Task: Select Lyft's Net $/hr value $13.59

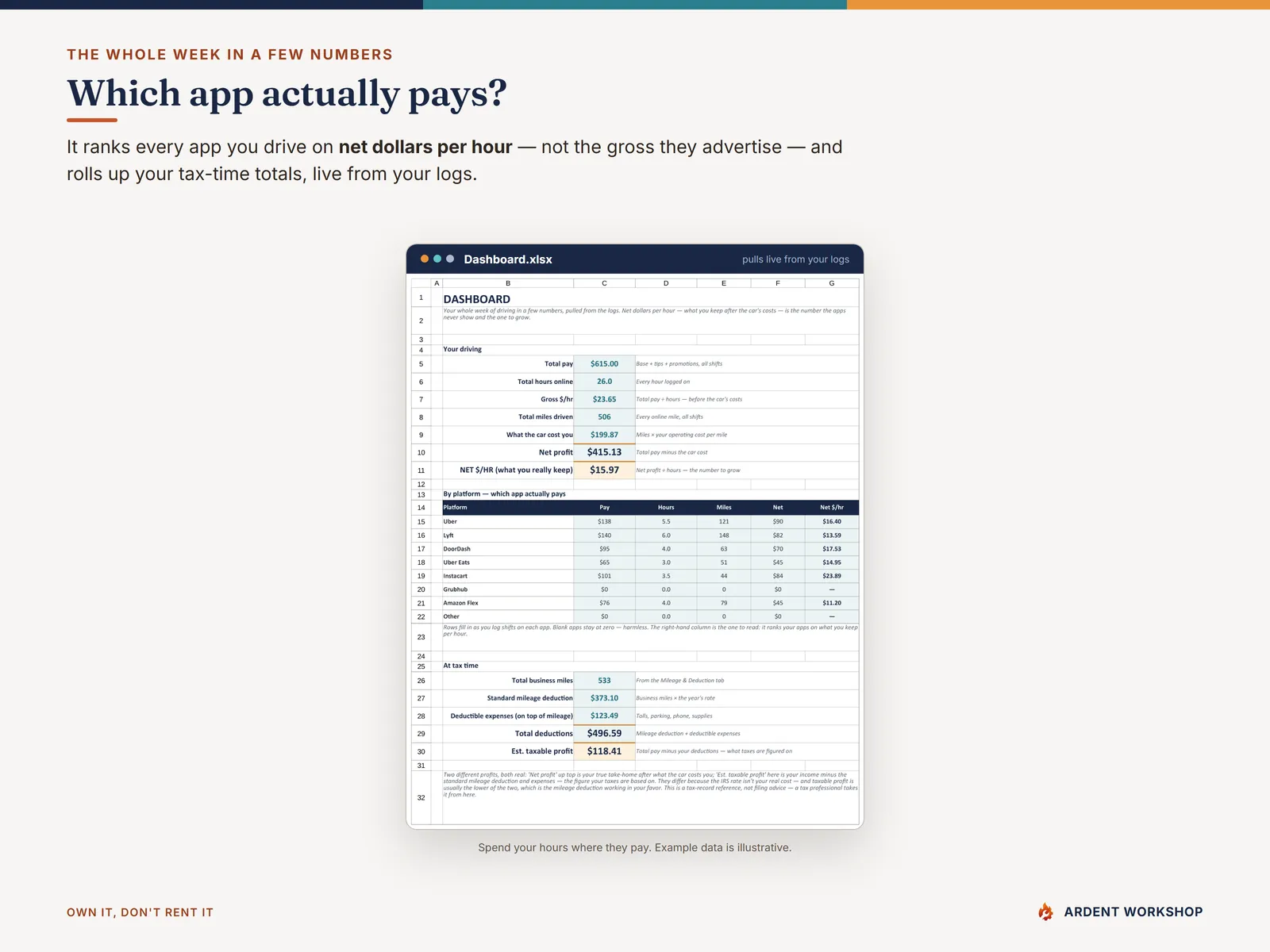Action: pos(832,535)
